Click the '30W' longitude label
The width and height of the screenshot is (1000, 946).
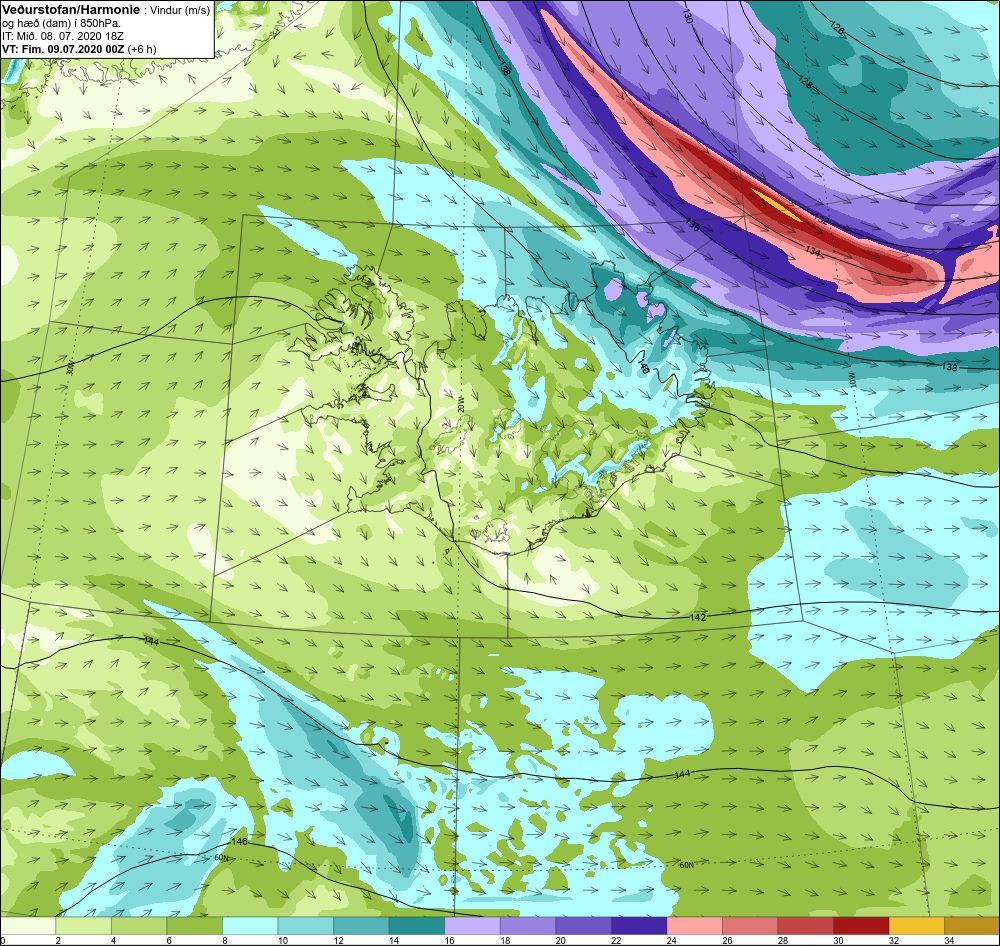(x=70, y=367)
